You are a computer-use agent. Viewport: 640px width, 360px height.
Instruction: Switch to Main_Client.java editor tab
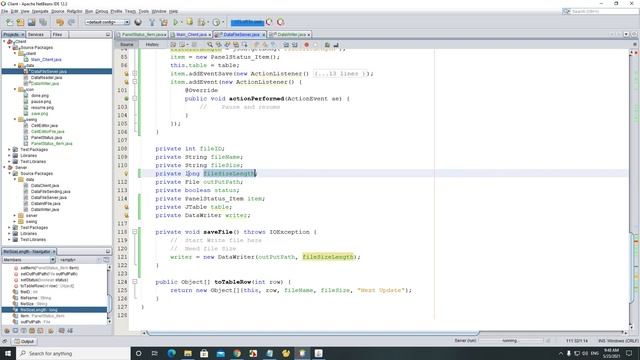point(191,35)
